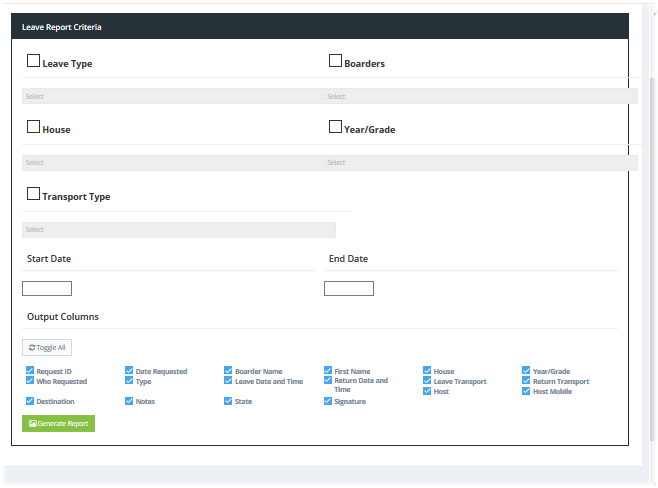Check the Transport Type checkbox
Viewport: 658px width, 488px height.
(33, 194)
